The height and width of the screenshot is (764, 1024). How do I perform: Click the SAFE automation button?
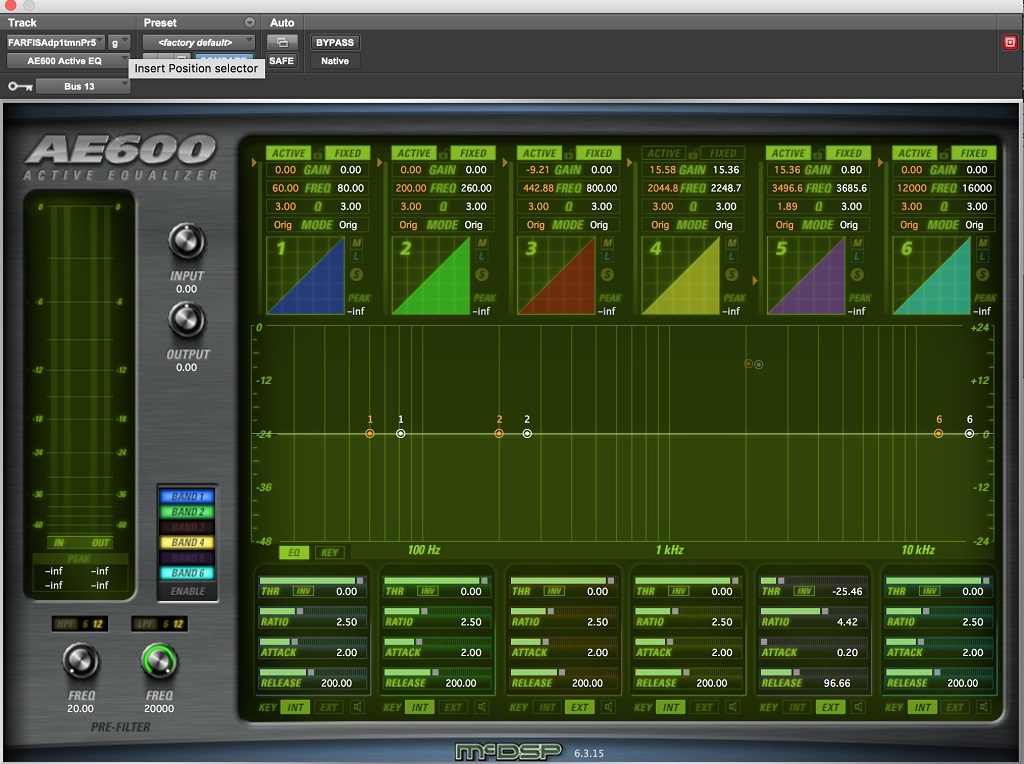point(281,61)
